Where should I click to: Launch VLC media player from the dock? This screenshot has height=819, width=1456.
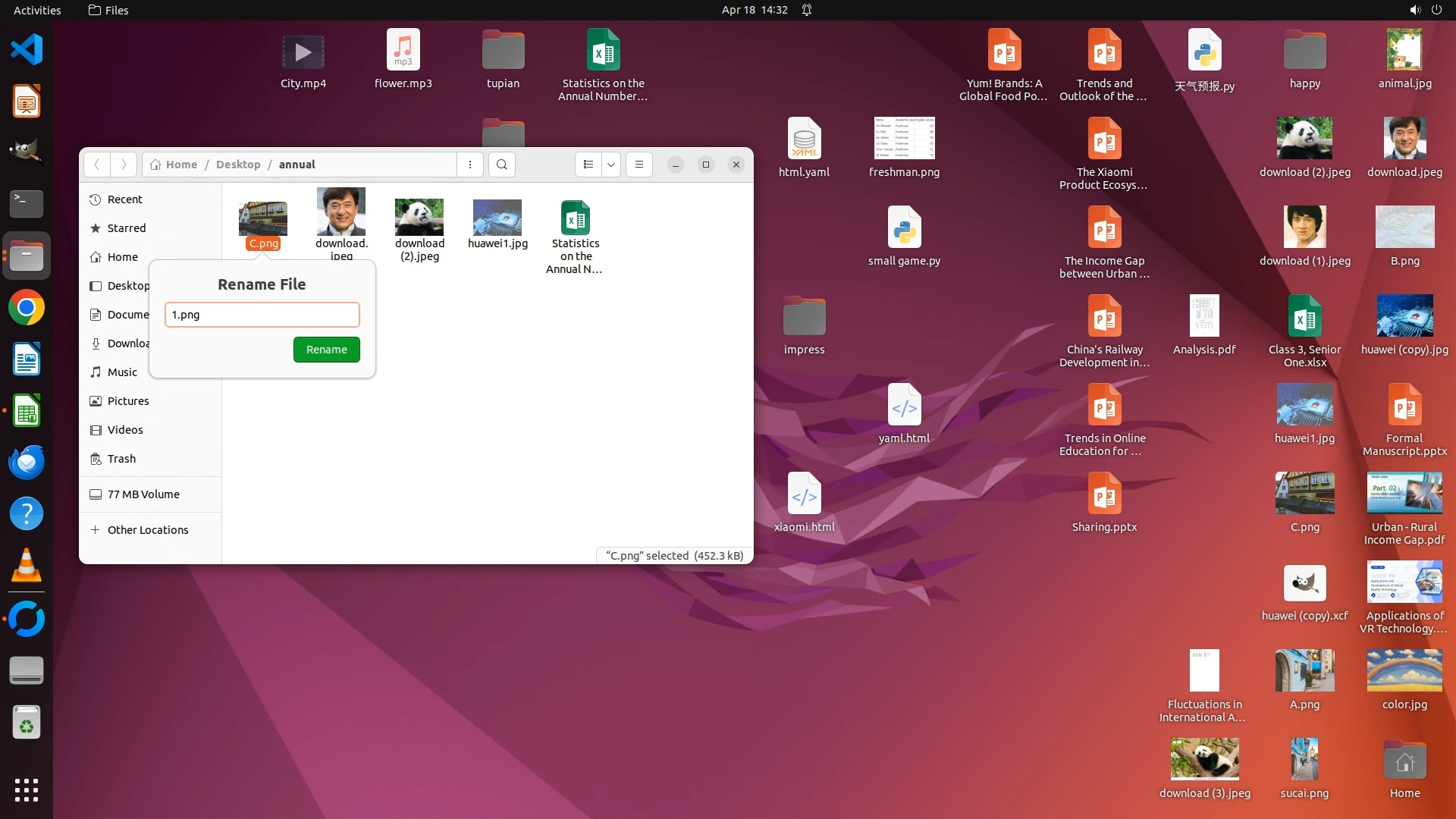27,566
